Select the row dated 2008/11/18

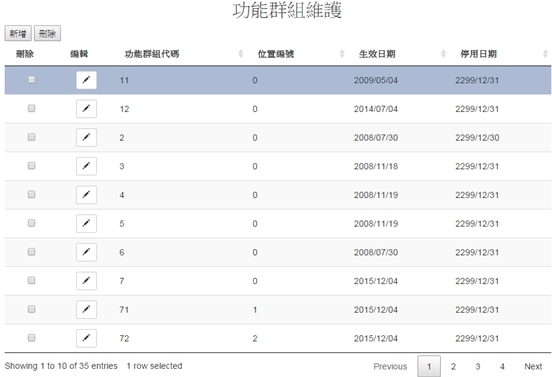tap(278, 166)
